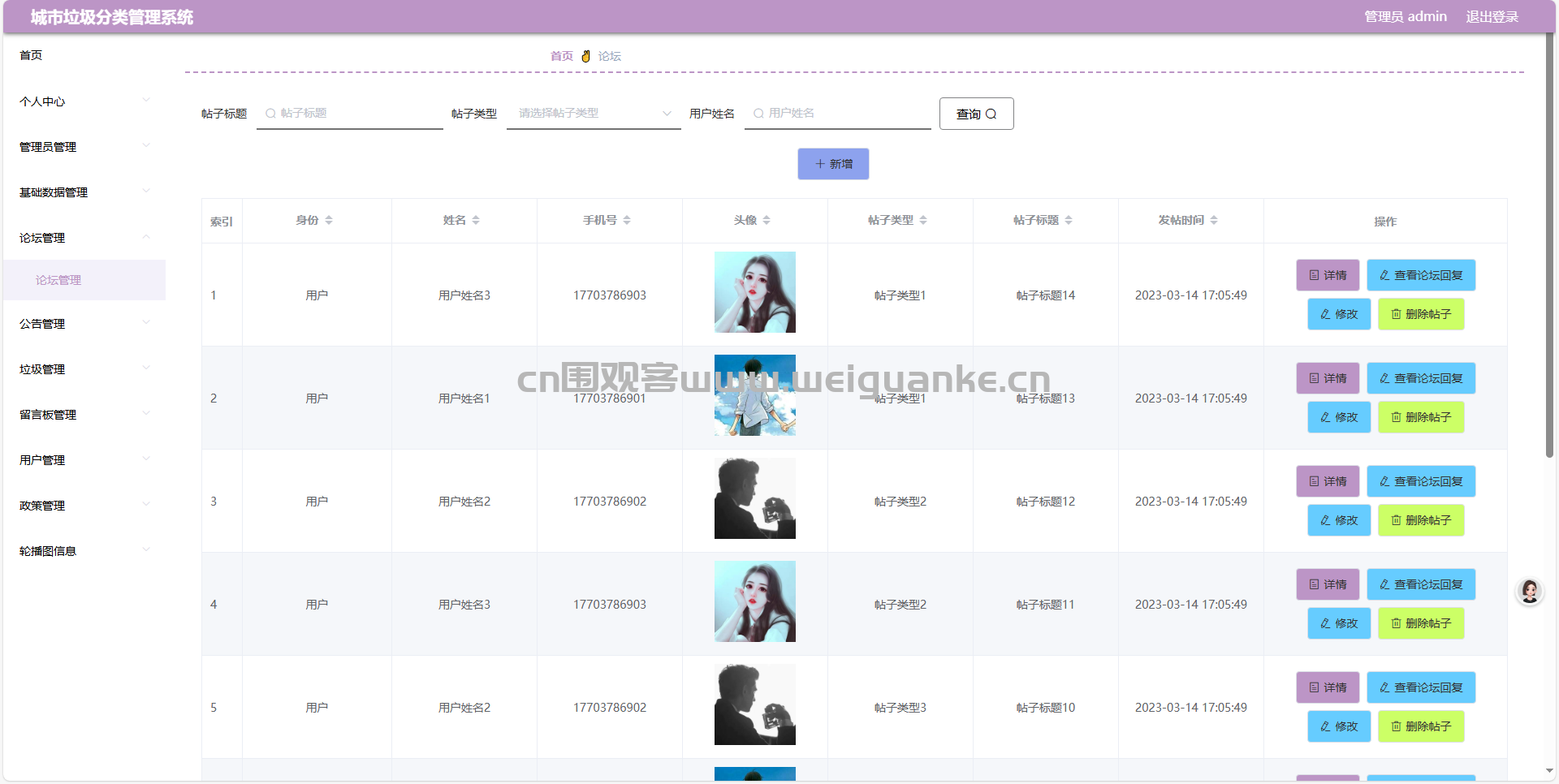Focus the 用户姓名 search input

click(x=838, y=114)
